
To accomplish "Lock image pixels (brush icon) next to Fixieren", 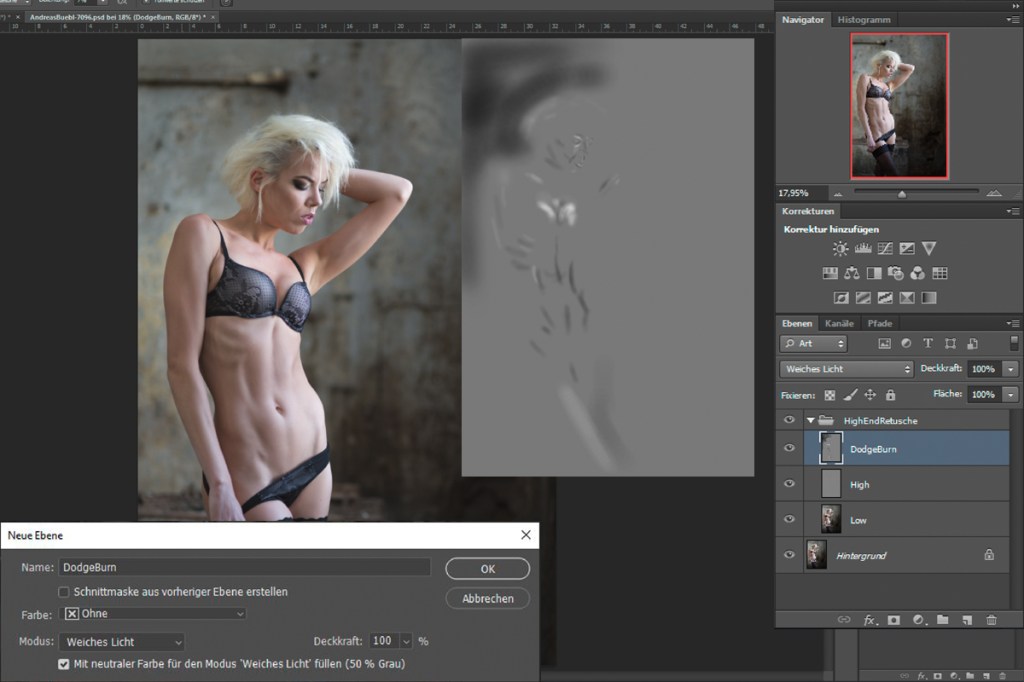I will click(850, 395).
